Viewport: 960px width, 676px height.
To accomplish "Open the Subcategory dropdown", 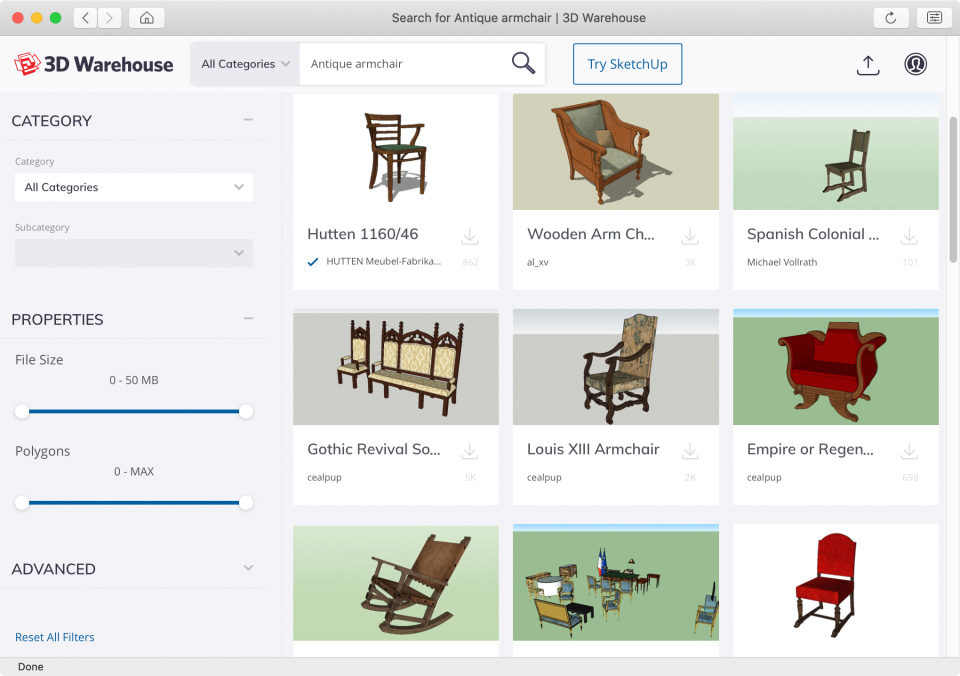I will coord(133,253).
